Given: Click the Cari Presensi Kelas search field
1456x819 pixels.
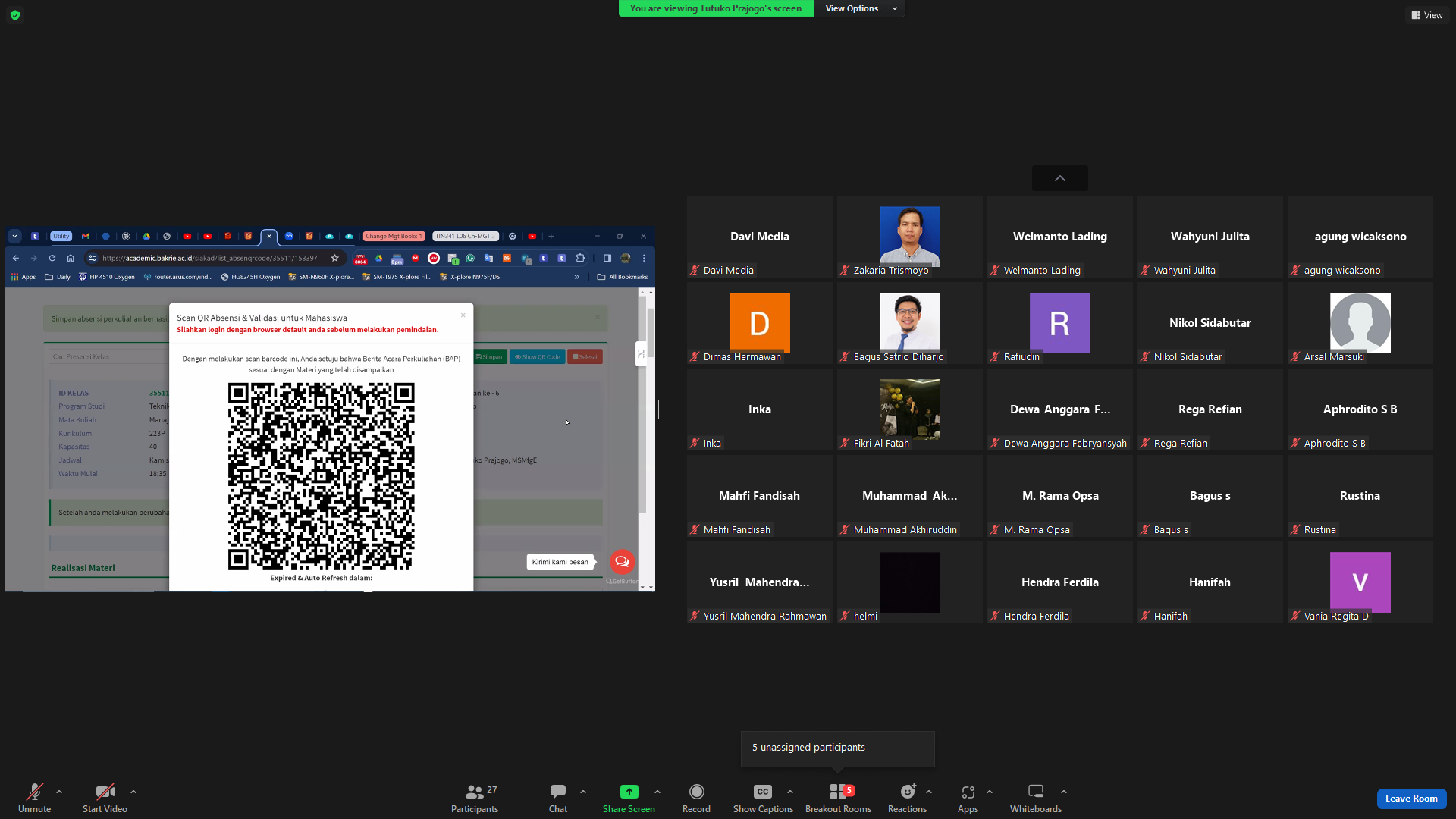Looking at the screenshot, I should 108,356.
